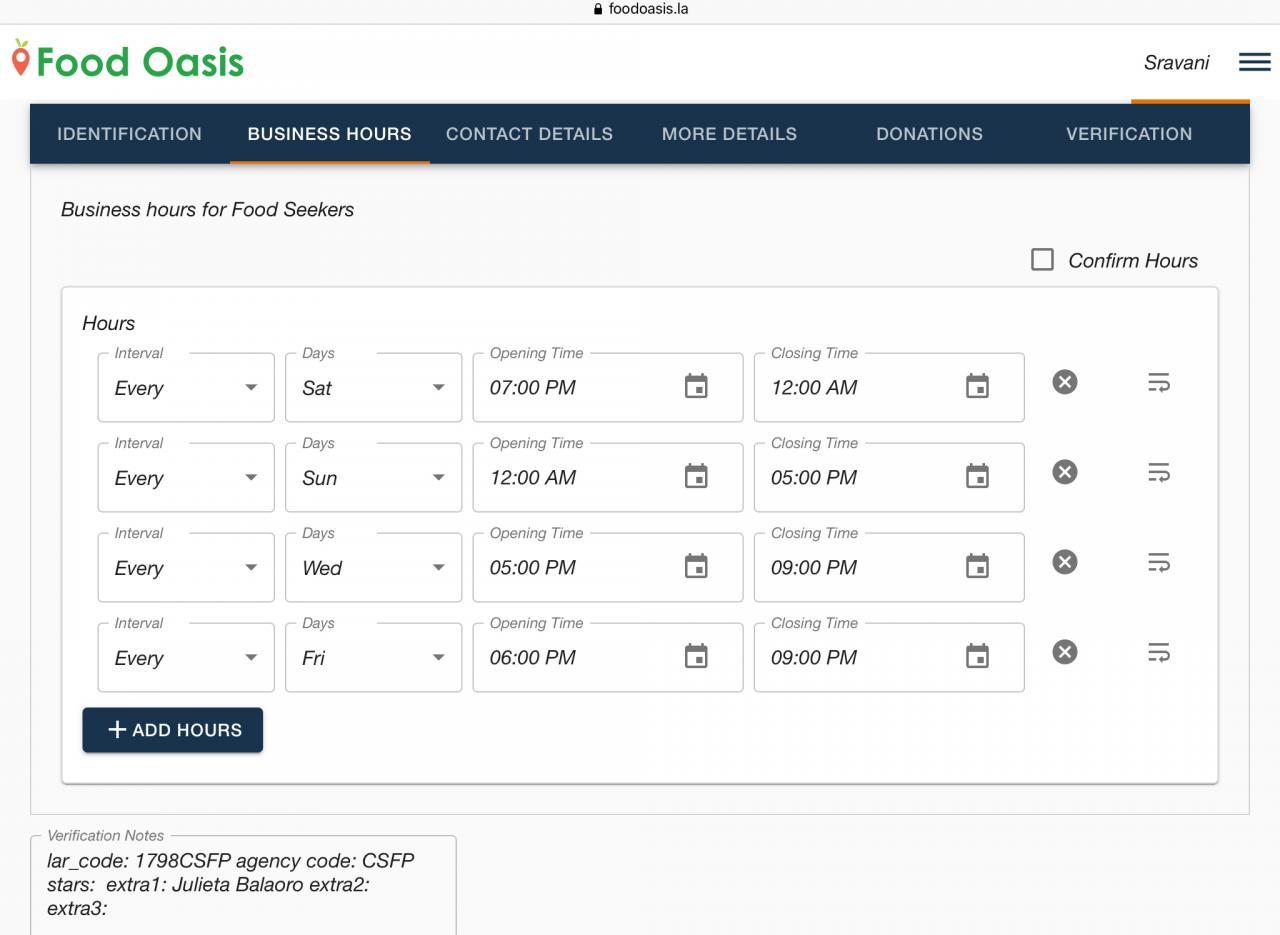Edit the Sun 12:00 AM opening time field
The width and height of the screenshot is (1280, 935).
[608, 477]
